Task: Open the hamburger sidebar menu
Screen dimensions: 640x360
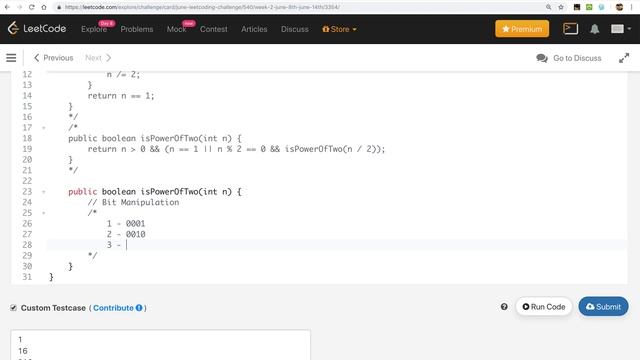Action: click(x=11, y=58)
